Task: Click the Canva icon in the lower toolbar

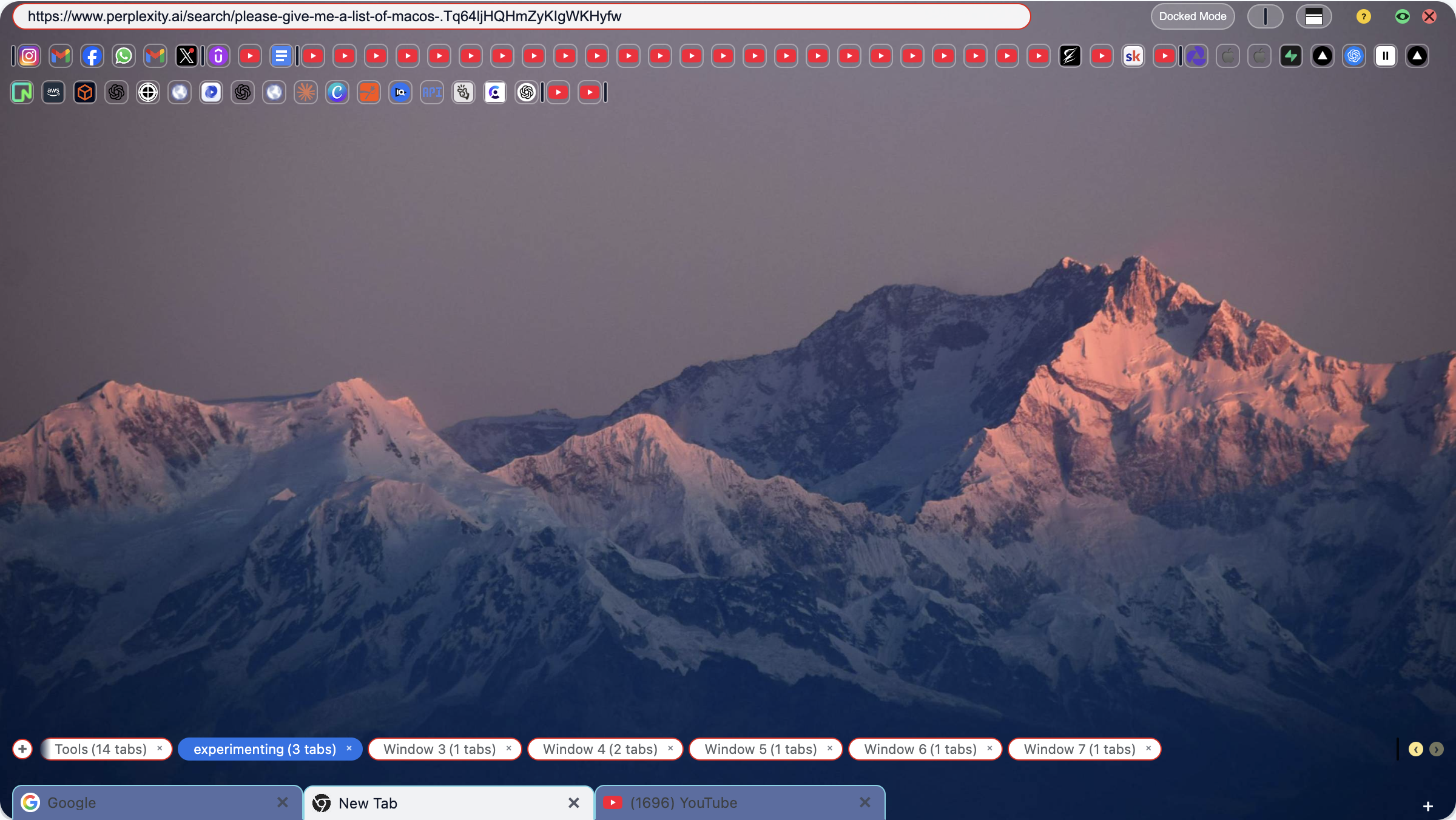Action: (x=337, y=92)
